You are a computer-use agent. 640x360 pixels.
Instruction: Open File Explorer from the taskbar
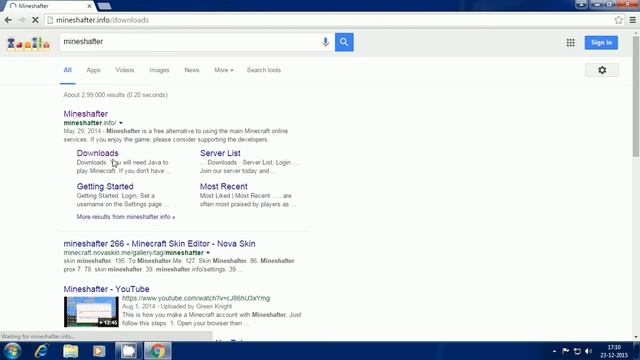[x=71, y=351]
